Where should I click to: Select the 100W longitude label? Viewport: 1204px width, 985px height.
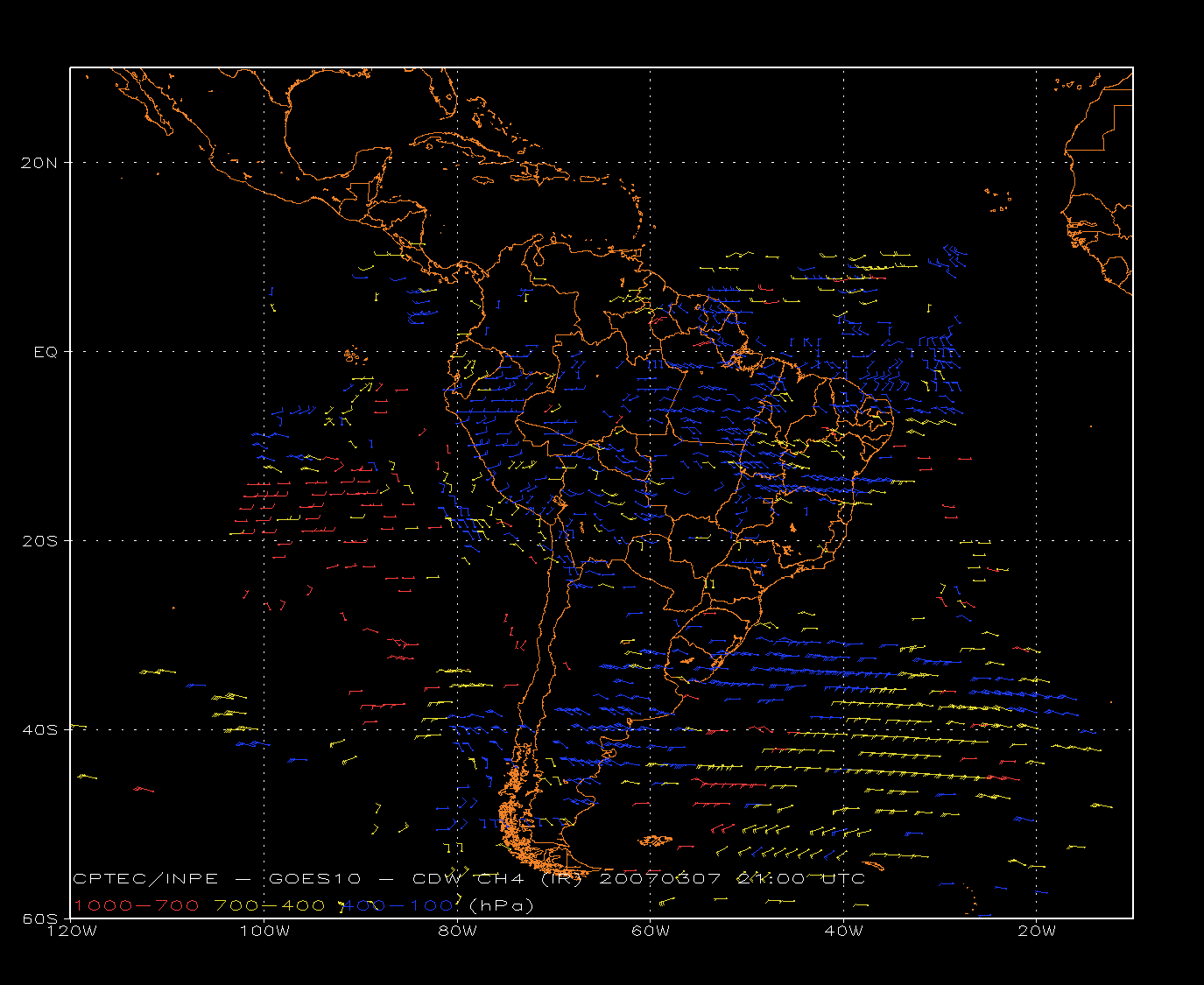coord(264,931)
